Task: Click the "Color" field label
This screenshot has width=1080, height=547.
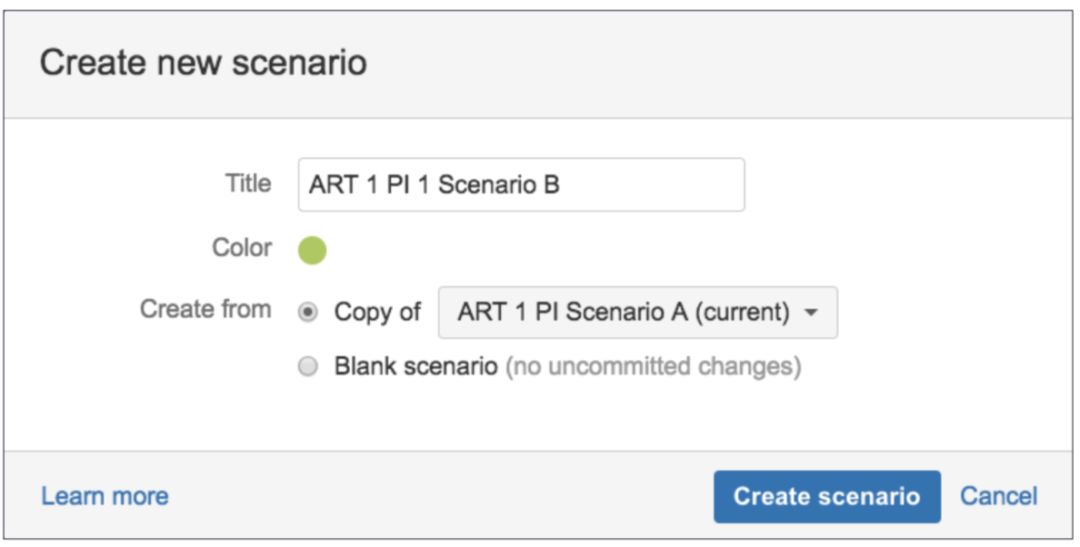Action: coord(242,248)
